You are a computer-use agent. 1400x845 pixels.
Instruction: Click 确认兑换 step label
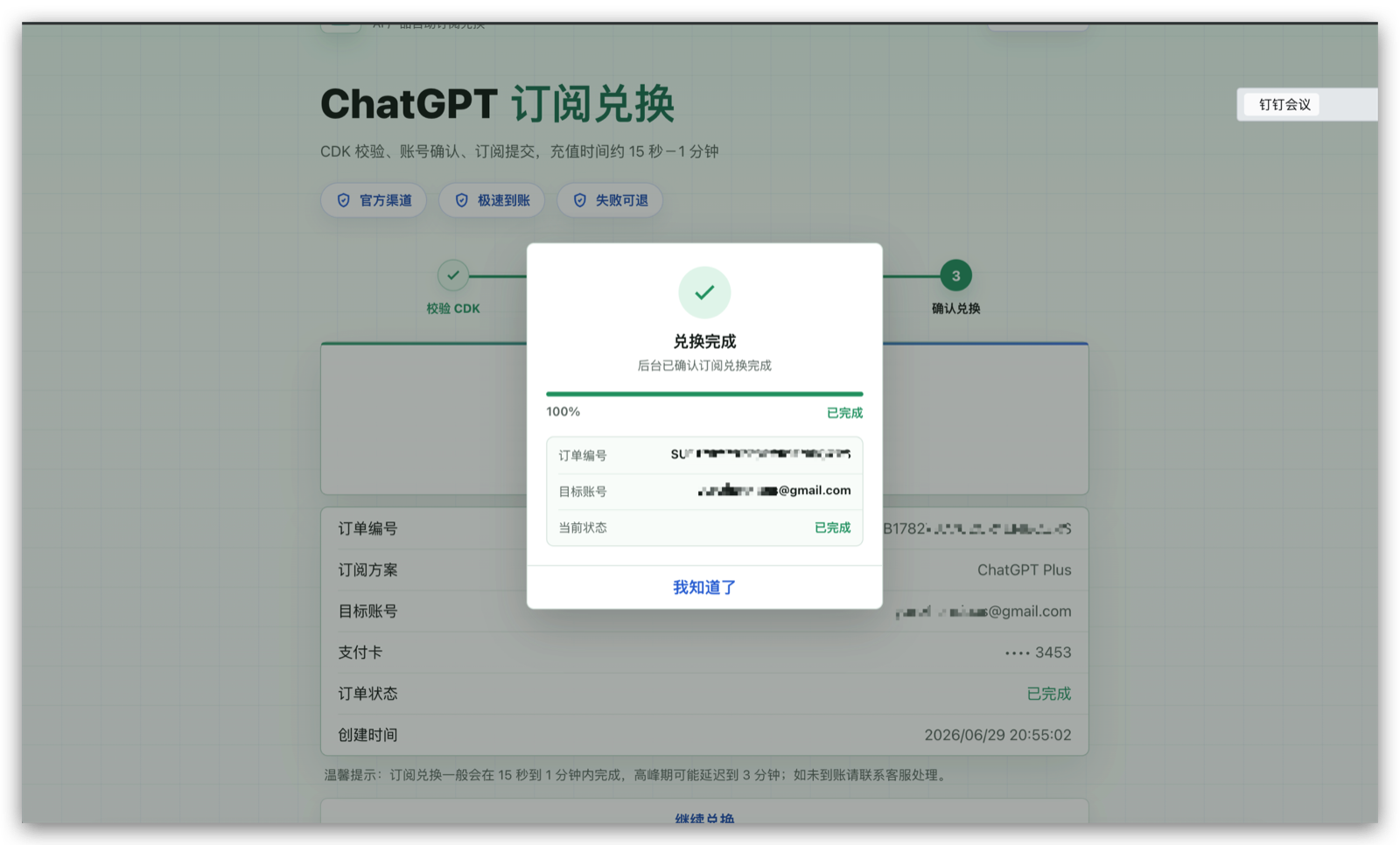pos(955,309)
